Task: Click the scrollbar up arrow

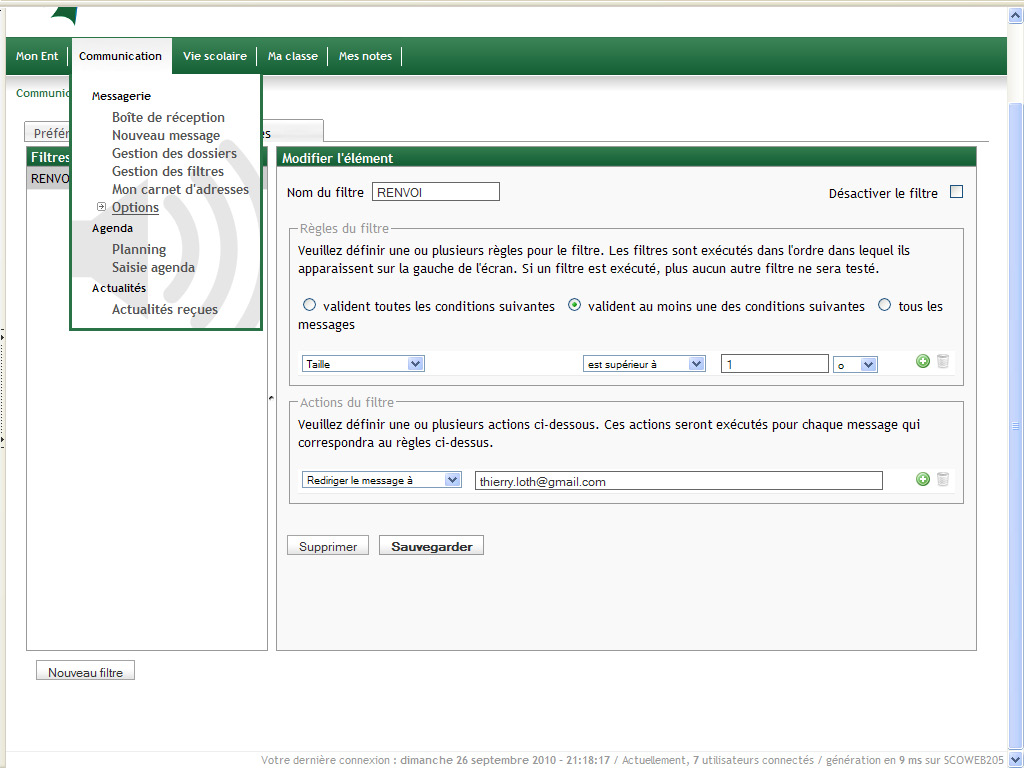Action: (x=1015, y=17)
